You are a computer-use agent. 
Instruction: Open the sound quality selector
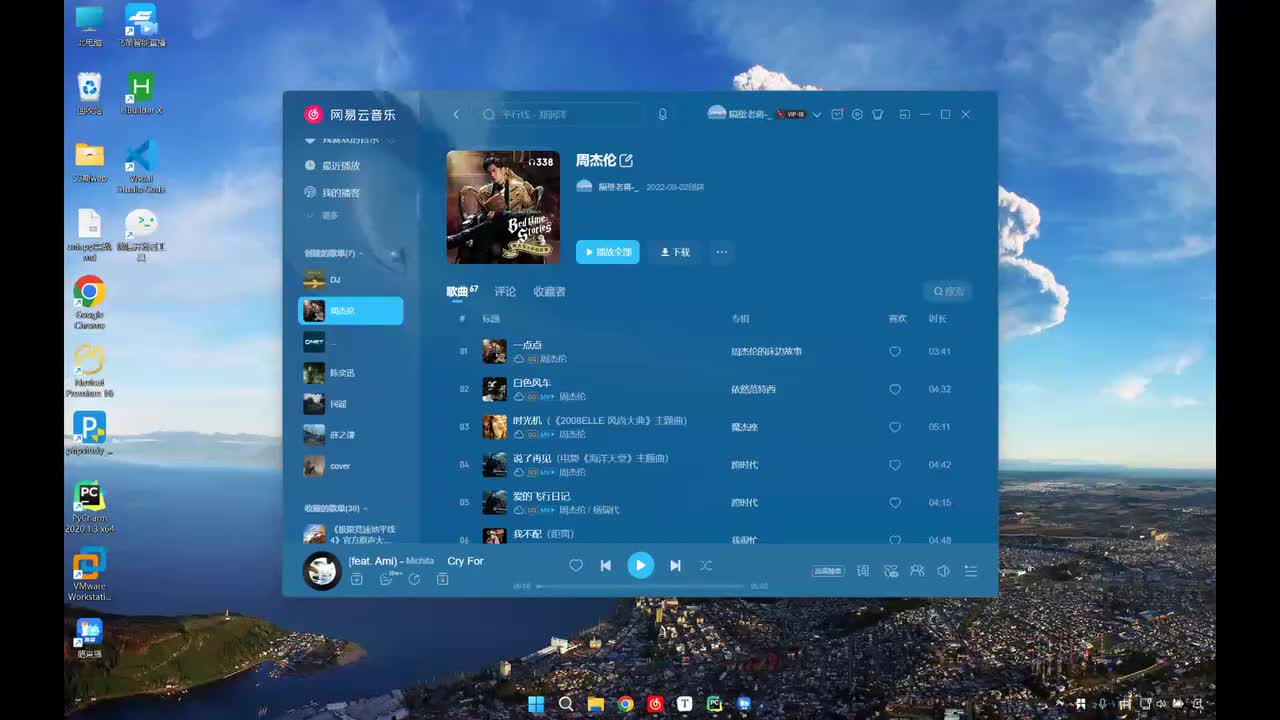[828, 571]
